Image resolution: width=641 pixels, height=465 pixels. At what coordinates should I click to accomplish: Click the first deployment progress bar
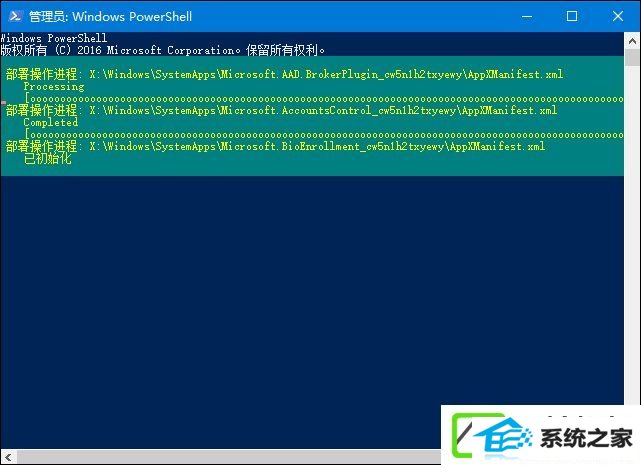point(324,99)
